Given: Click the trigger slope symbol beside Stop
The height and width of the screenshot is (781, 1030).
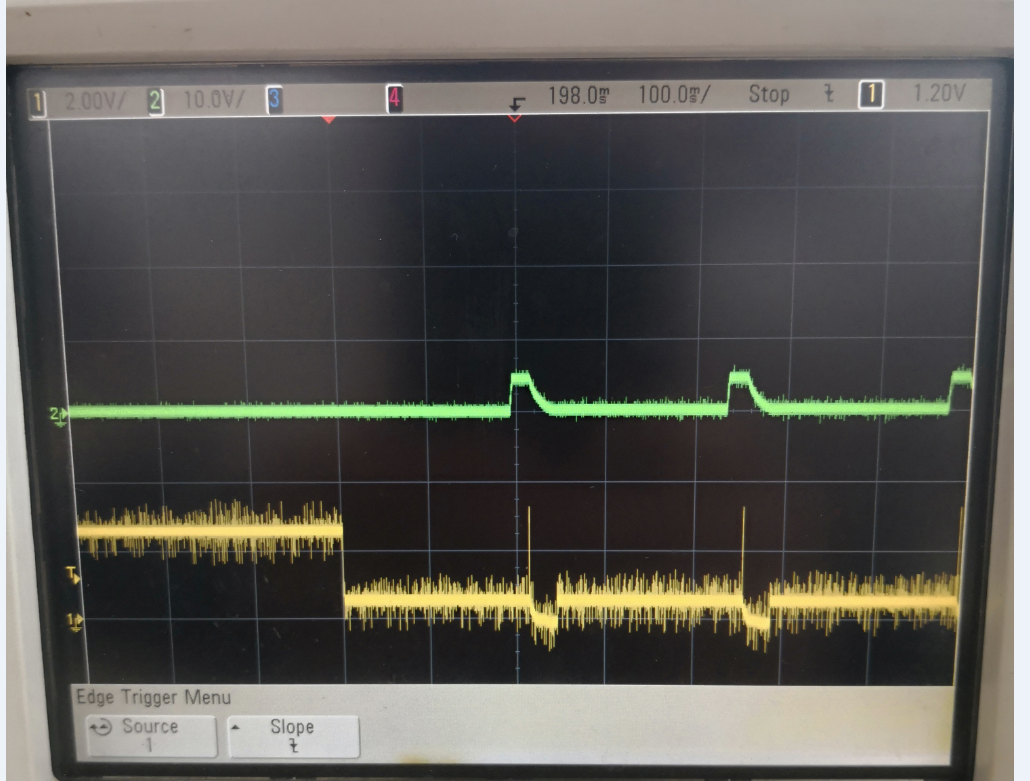Looking at the screenshot, I should pyautogui.click(x=829, y=94).
